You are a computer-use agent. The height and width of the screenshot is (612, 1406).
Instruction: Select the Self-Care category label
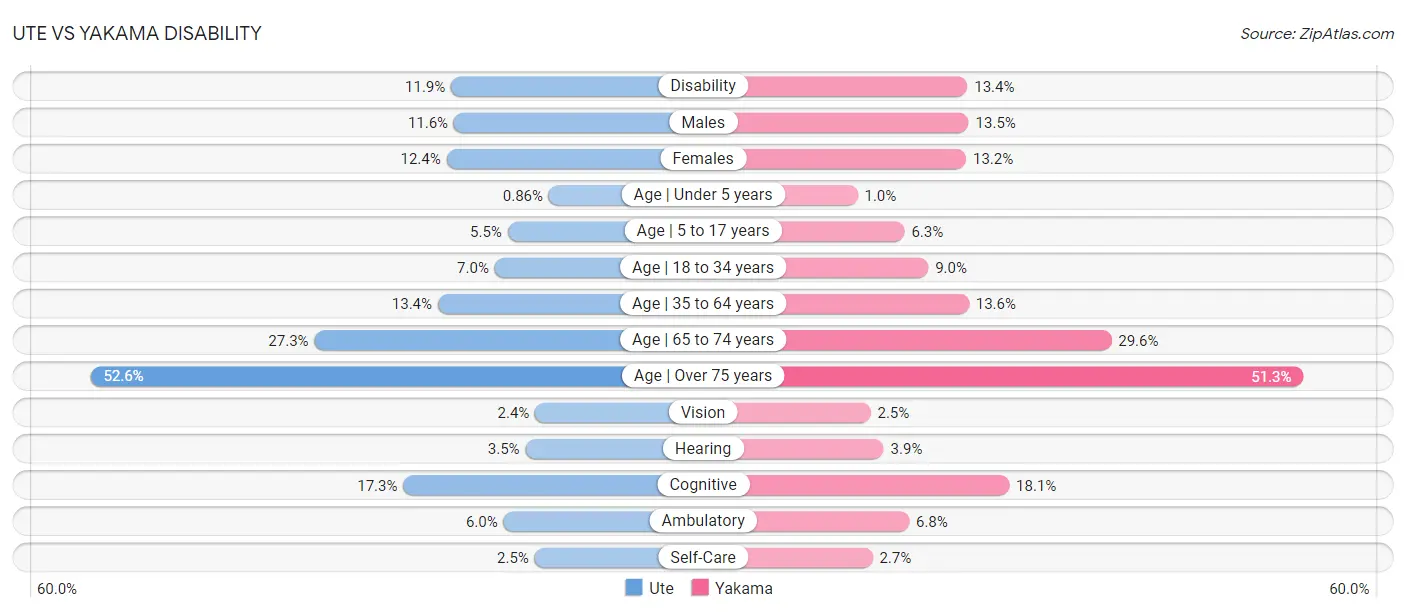click(703, 557)
